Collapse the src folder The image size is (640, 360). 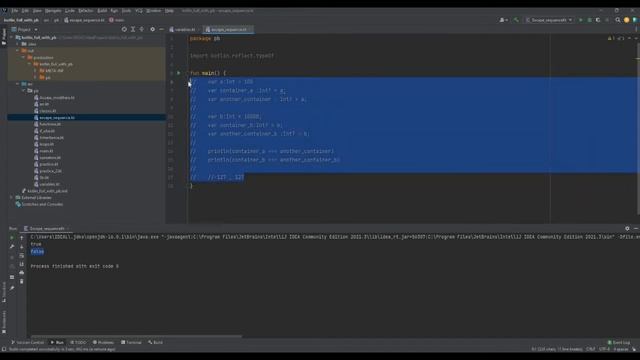[x=18, y=84]
